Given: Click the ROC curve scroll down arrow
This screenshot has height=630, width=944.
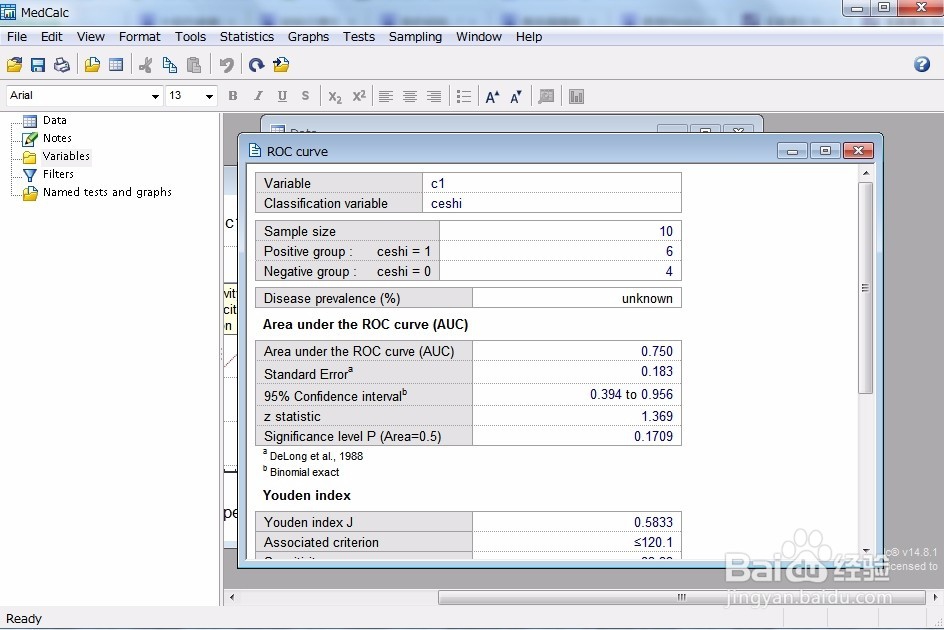Looking at the screenshot, I should pos(866,550).
